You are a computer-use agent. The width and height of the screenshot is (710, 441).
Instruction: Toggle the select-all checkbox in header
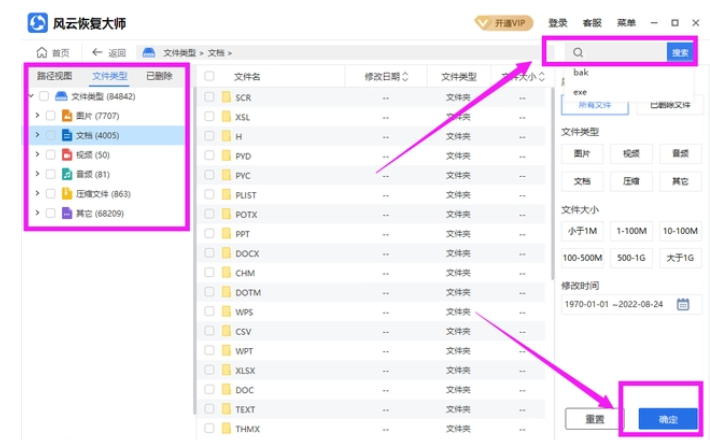(x=210, y=76)
